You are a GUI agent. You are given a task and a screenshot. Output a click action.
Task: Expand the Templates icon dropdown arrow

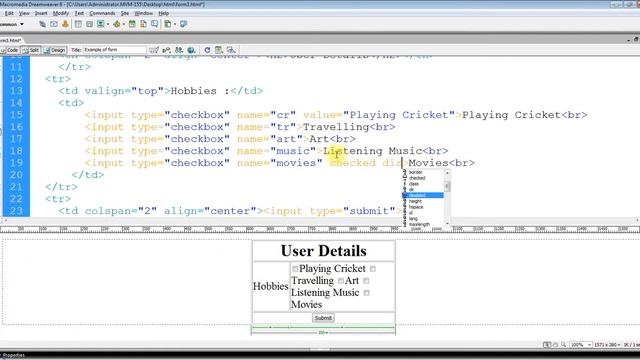tap(175, 24)
